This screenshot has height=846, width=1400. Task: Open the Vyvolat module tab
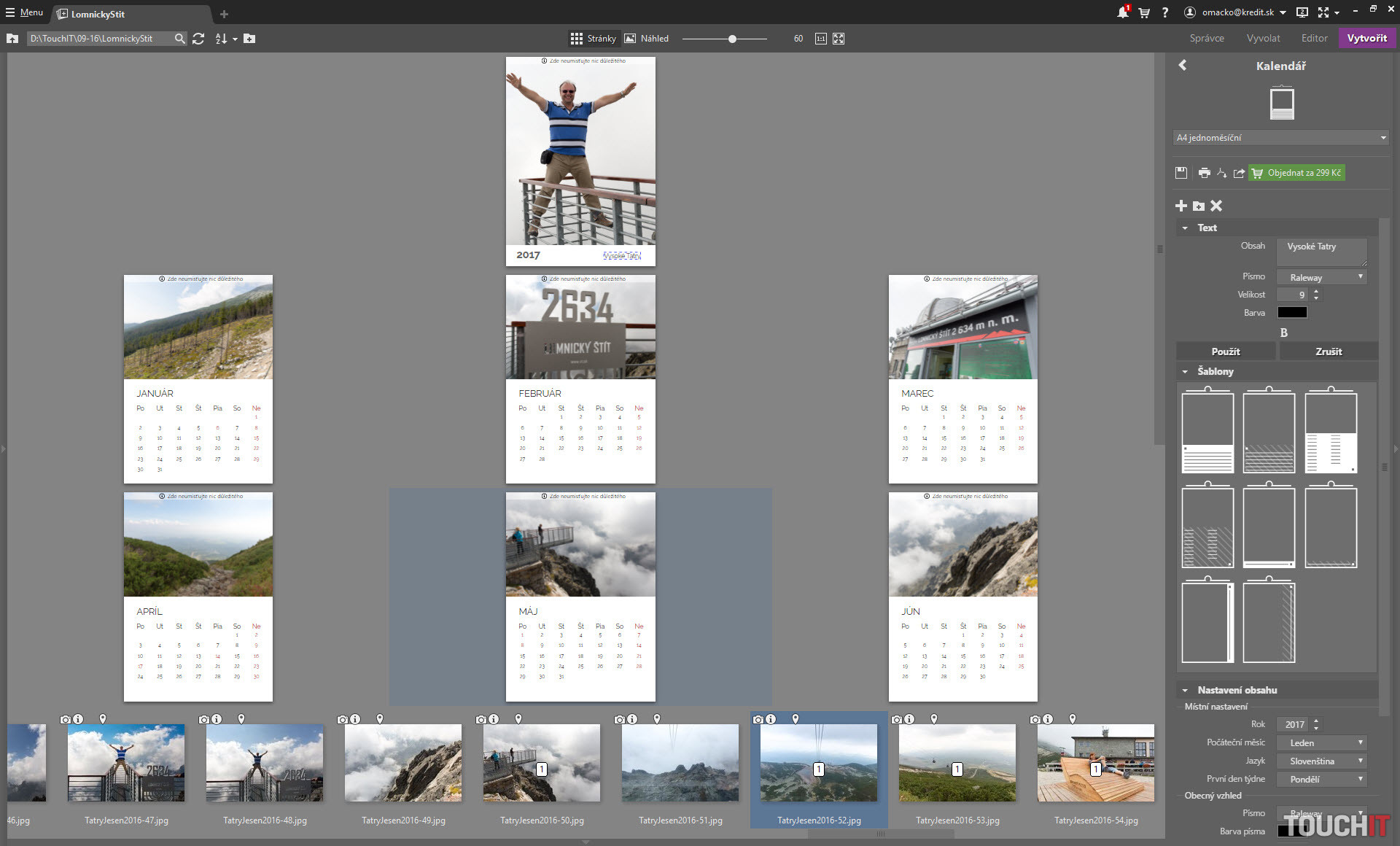coord(1263,39)
